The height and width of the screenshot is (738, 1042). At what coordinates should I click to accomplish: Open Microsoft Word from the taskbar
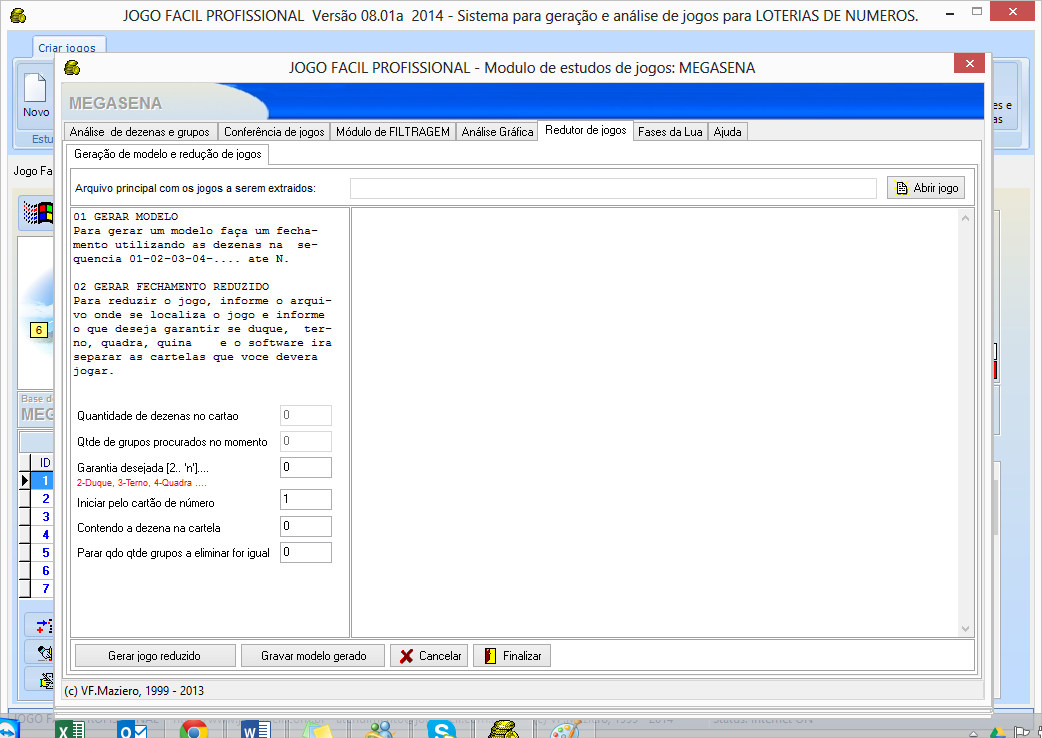pyautogui.click(x=256, y=729)
